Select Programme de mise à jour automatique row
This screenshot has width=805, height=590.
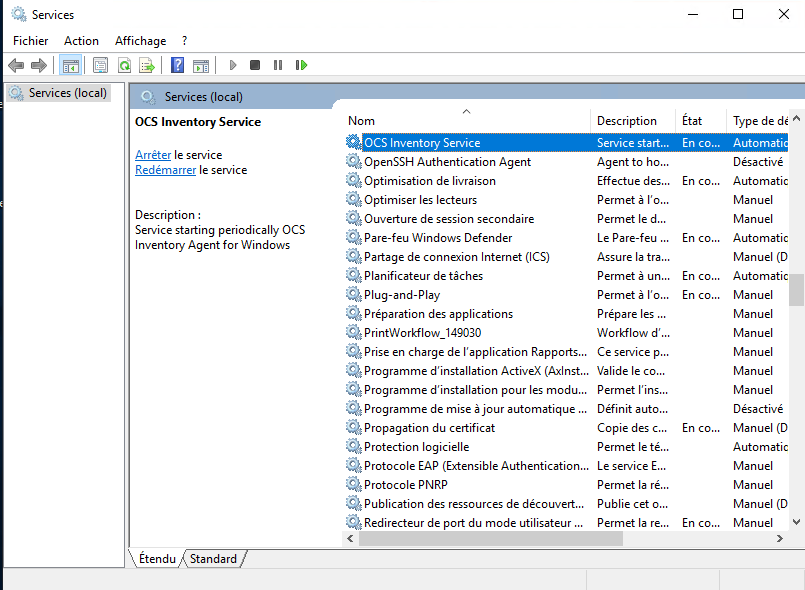point(567,408)
